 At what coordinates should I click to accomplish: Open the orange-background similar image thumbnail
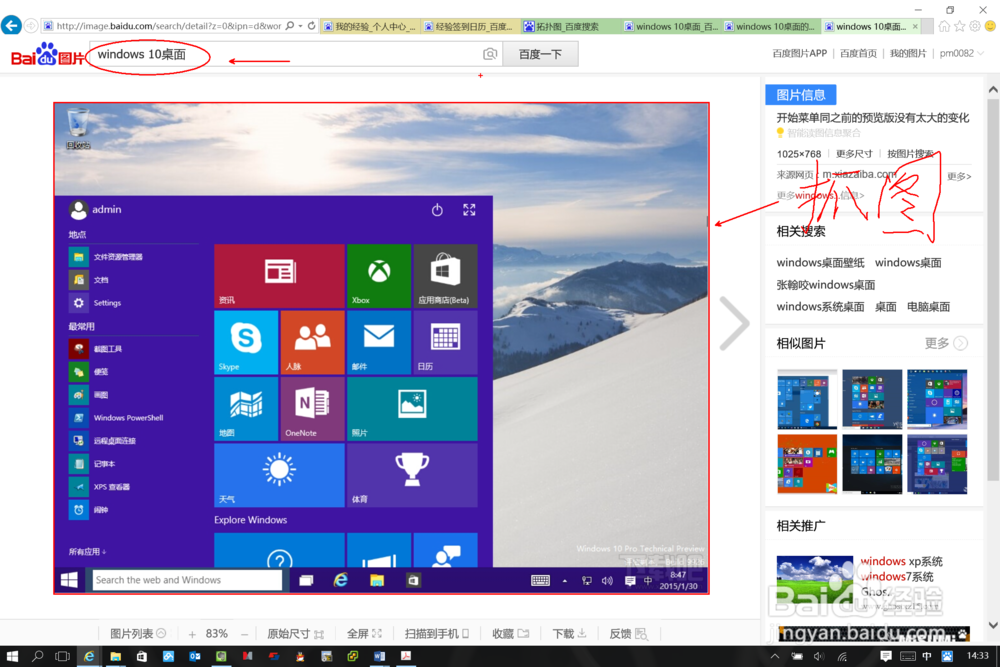pos(807,464)
